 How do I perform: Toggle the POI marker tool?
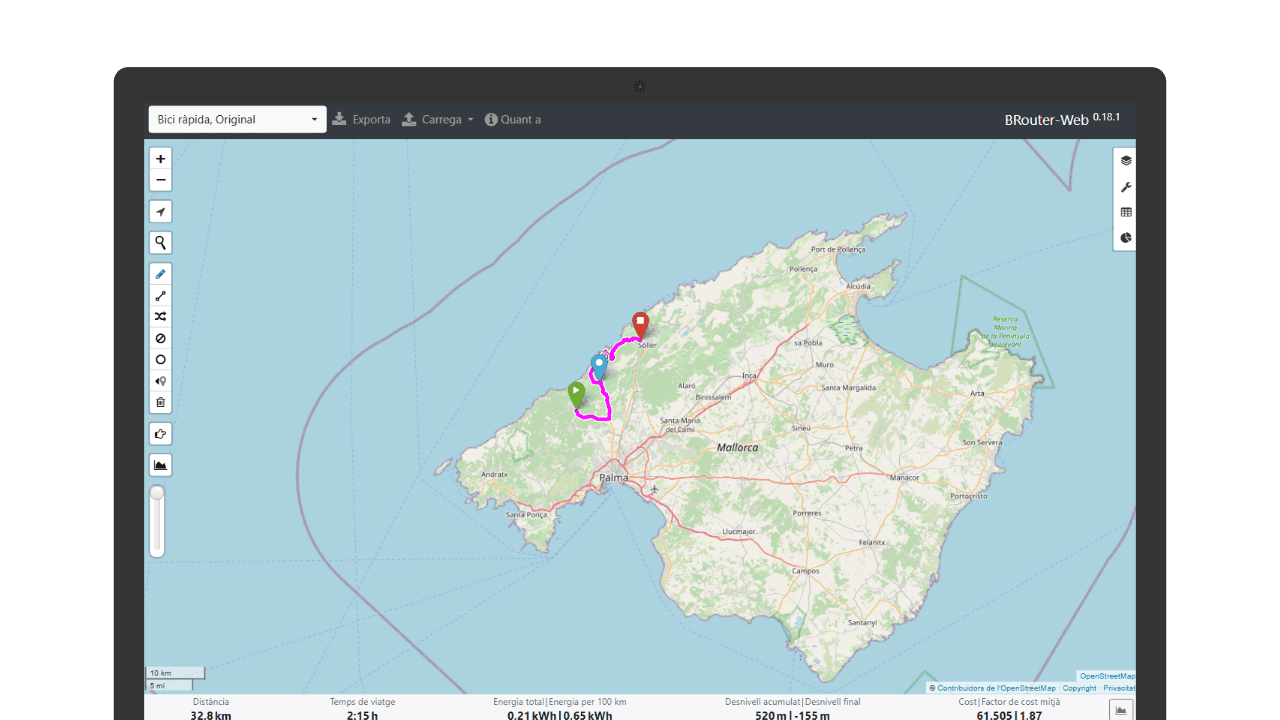pyautogui.click(x=160, y=381)
